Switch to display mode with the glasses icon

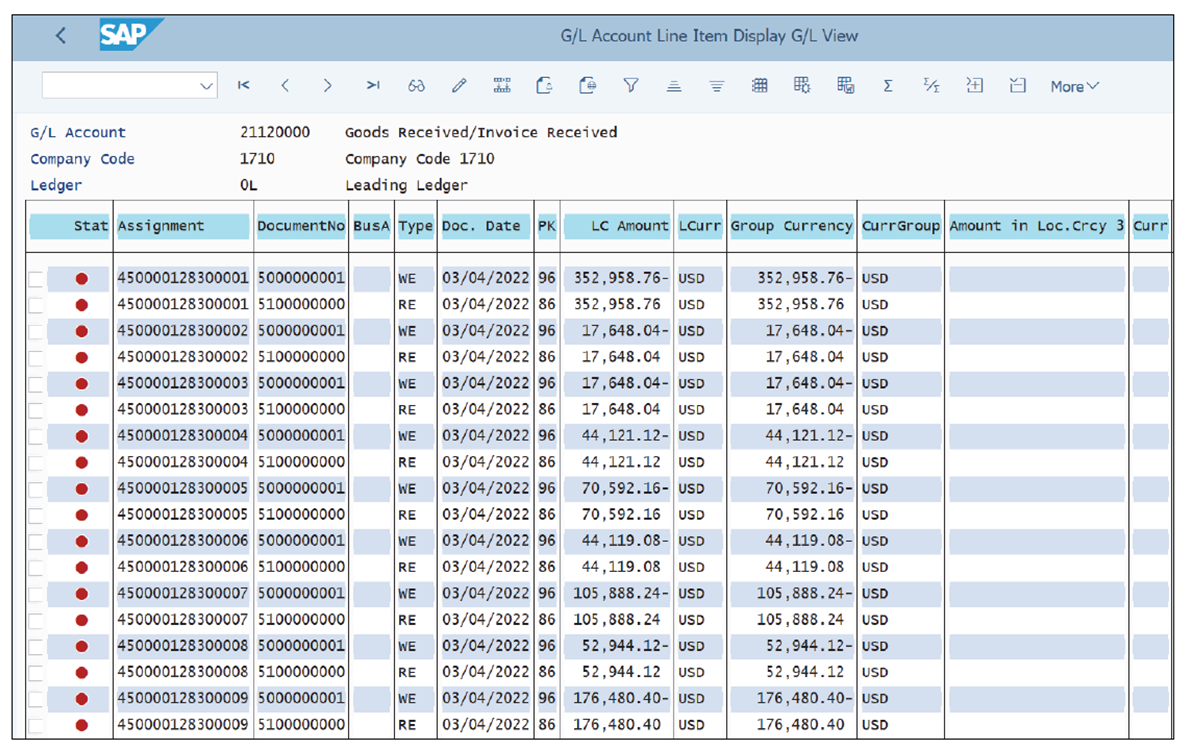click(x=417, y=86)
